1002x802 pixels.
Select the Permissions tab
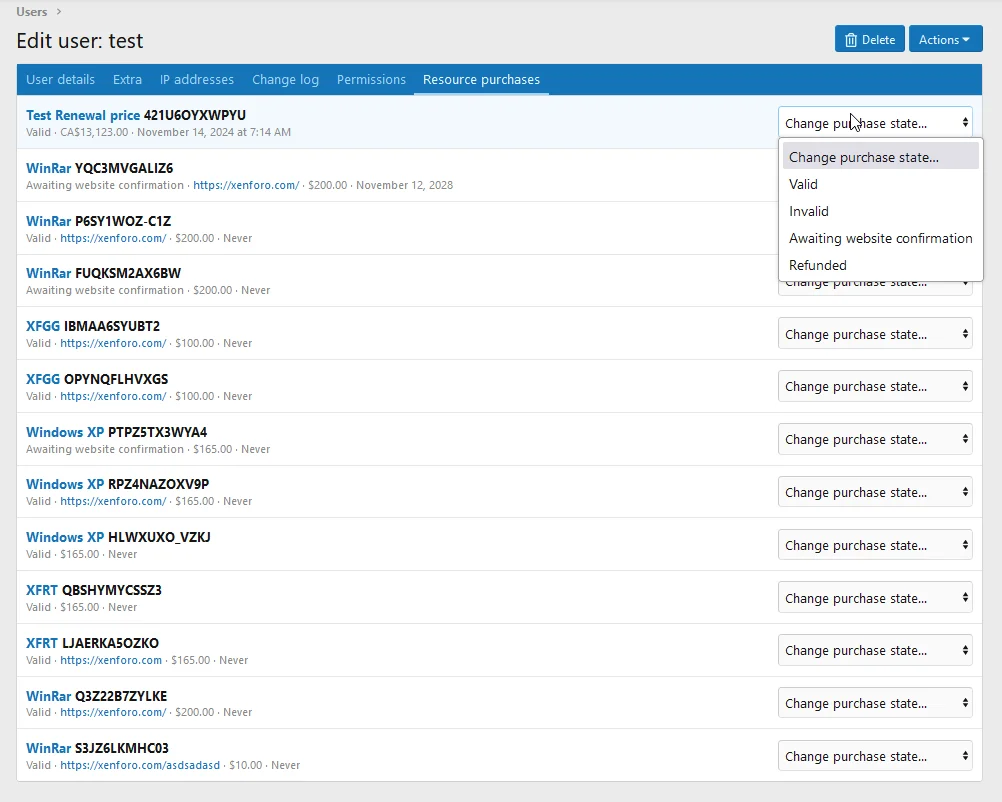[x=371, y=80]
